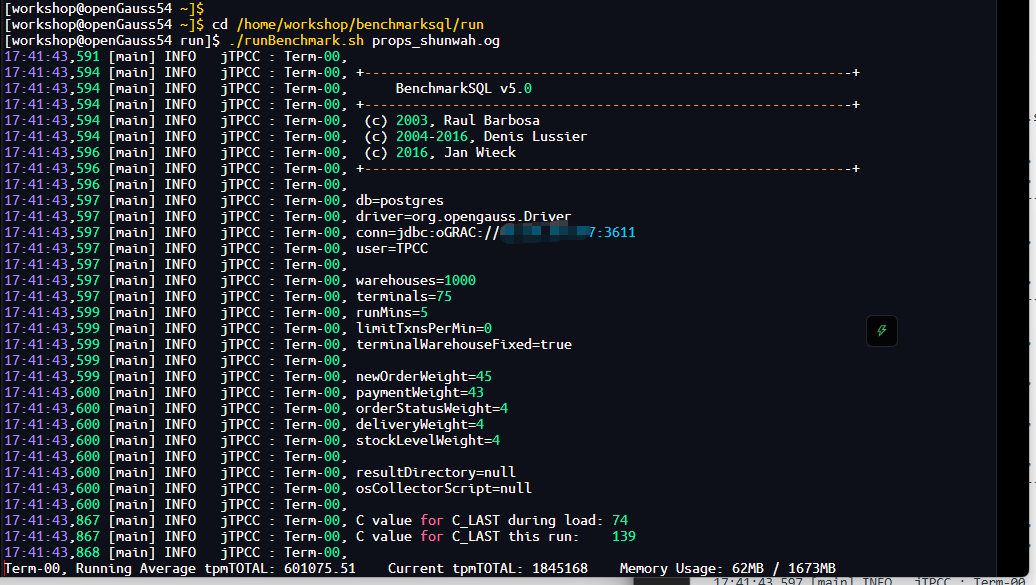Click terminalWarehouseFixed=true text

click(464, 344)
